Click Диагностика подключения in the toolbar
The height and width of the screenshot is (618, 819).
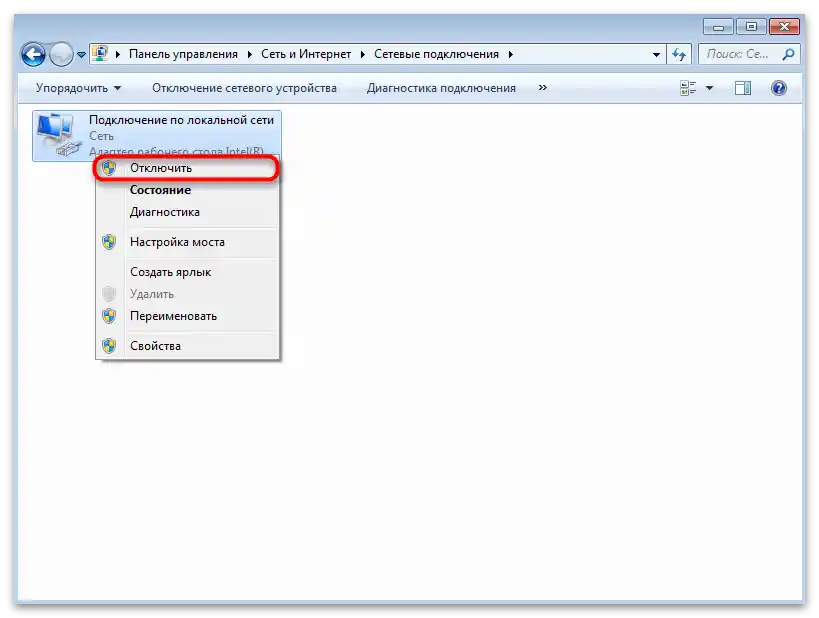click(441, 88)
